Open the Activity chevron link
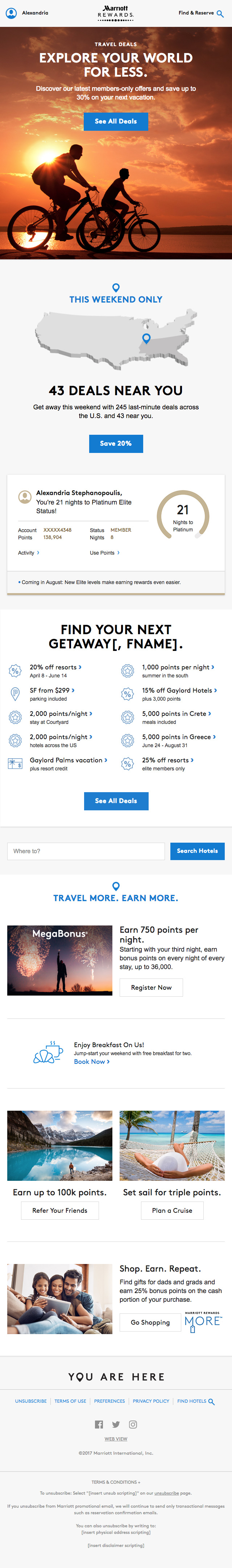The height and width of the screenshot is (1568, 232). pyautogui.click(x=29, y=553)
